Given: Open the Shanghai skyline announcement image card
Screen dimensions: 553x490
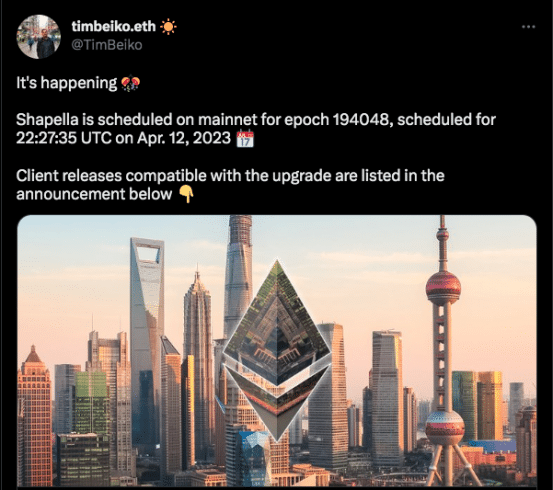Looking at the screenshot, I should click(277, 351).
